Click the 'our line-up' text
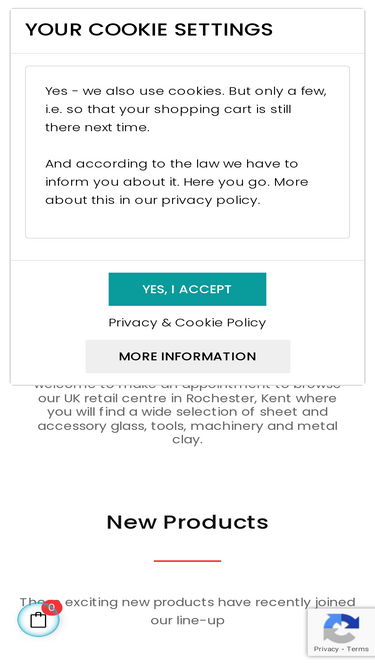The height and width of the screenshot is (667, 375). point(187,620)
